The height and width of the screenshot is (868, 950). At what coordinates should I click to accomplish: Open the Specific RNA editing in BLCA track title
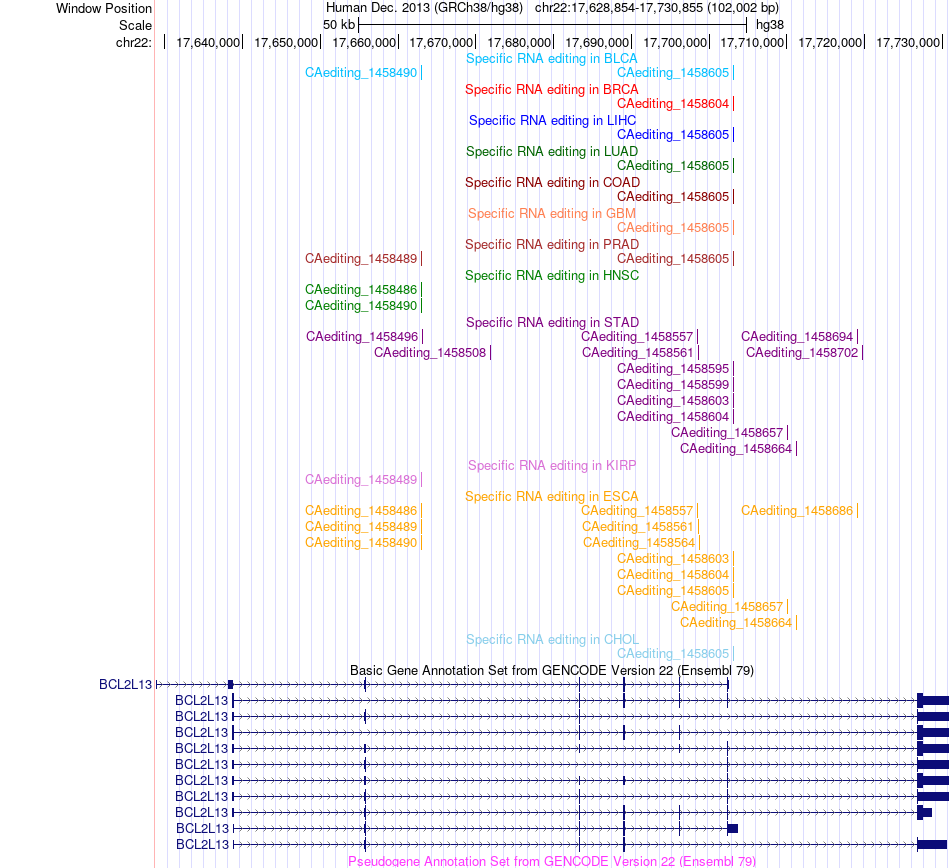click(x=551, y=59)
